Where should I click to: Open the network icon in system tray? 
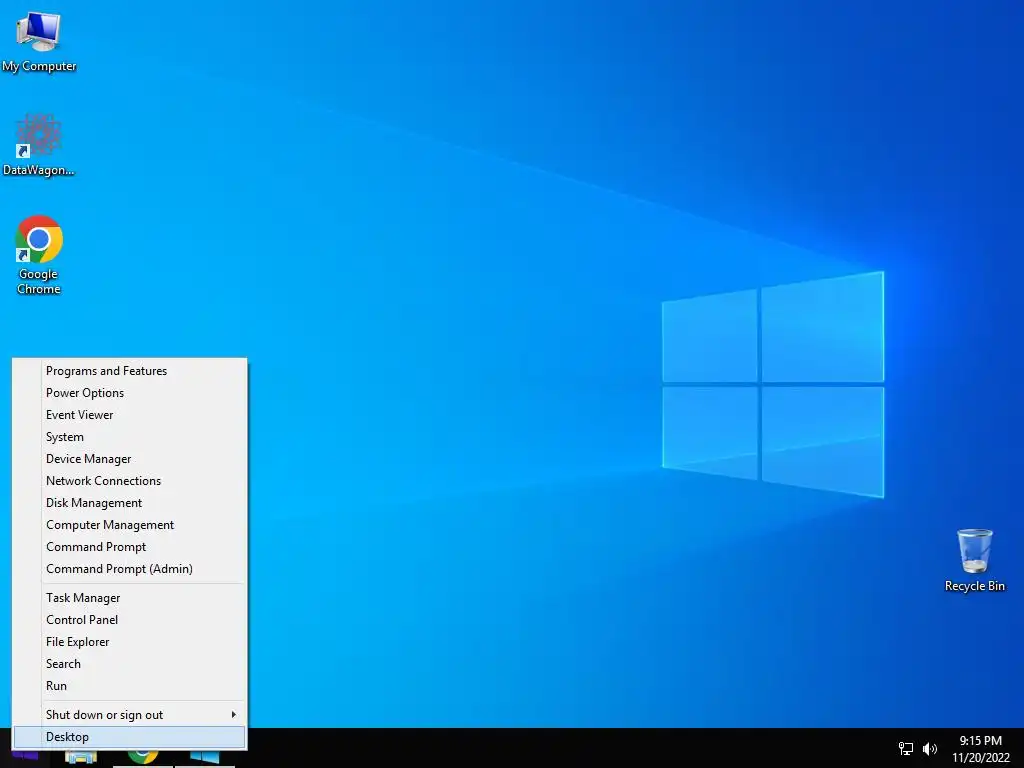(906, 748)
